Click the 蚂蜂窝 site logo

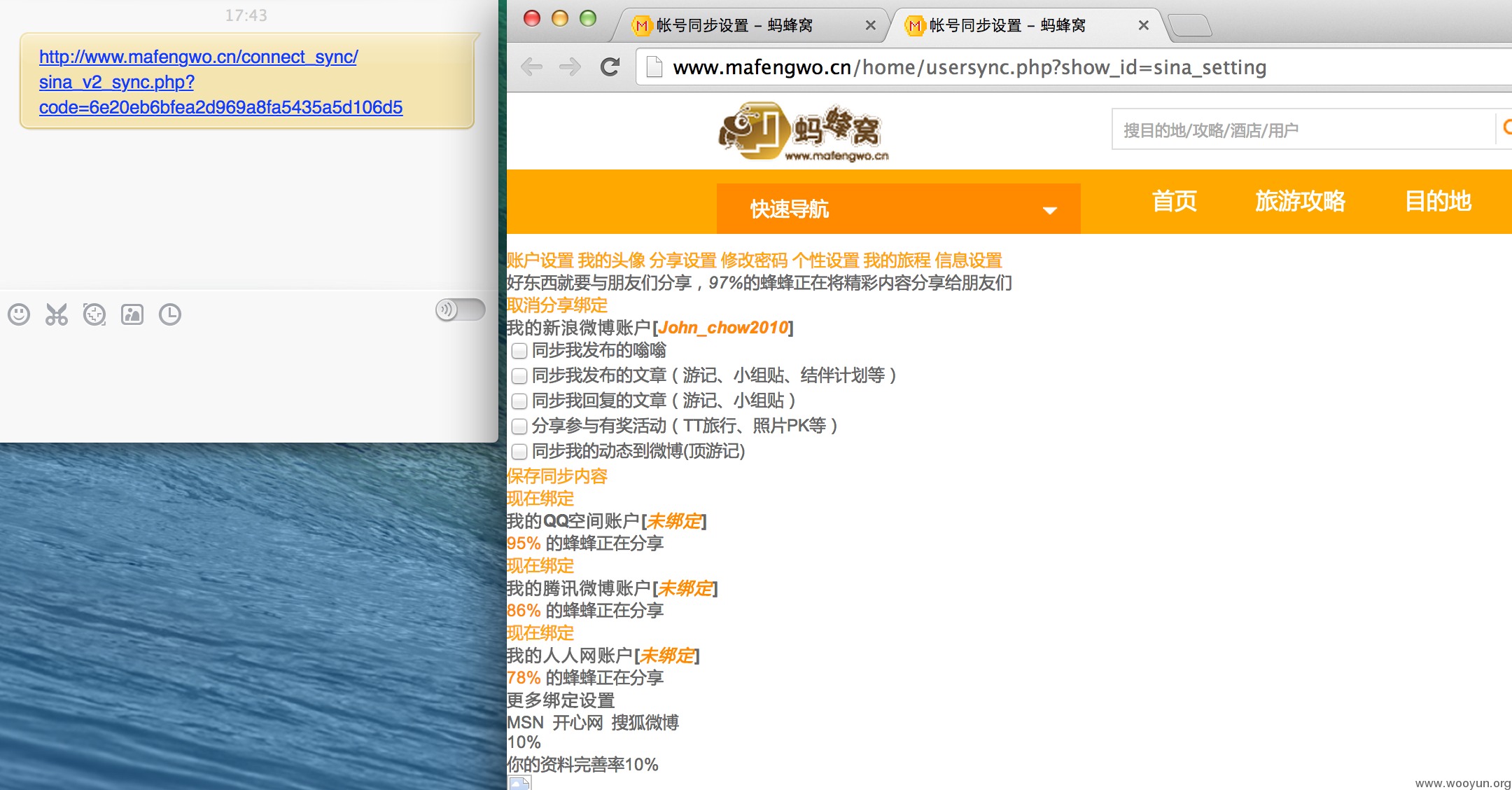click(x=804, y=132)
